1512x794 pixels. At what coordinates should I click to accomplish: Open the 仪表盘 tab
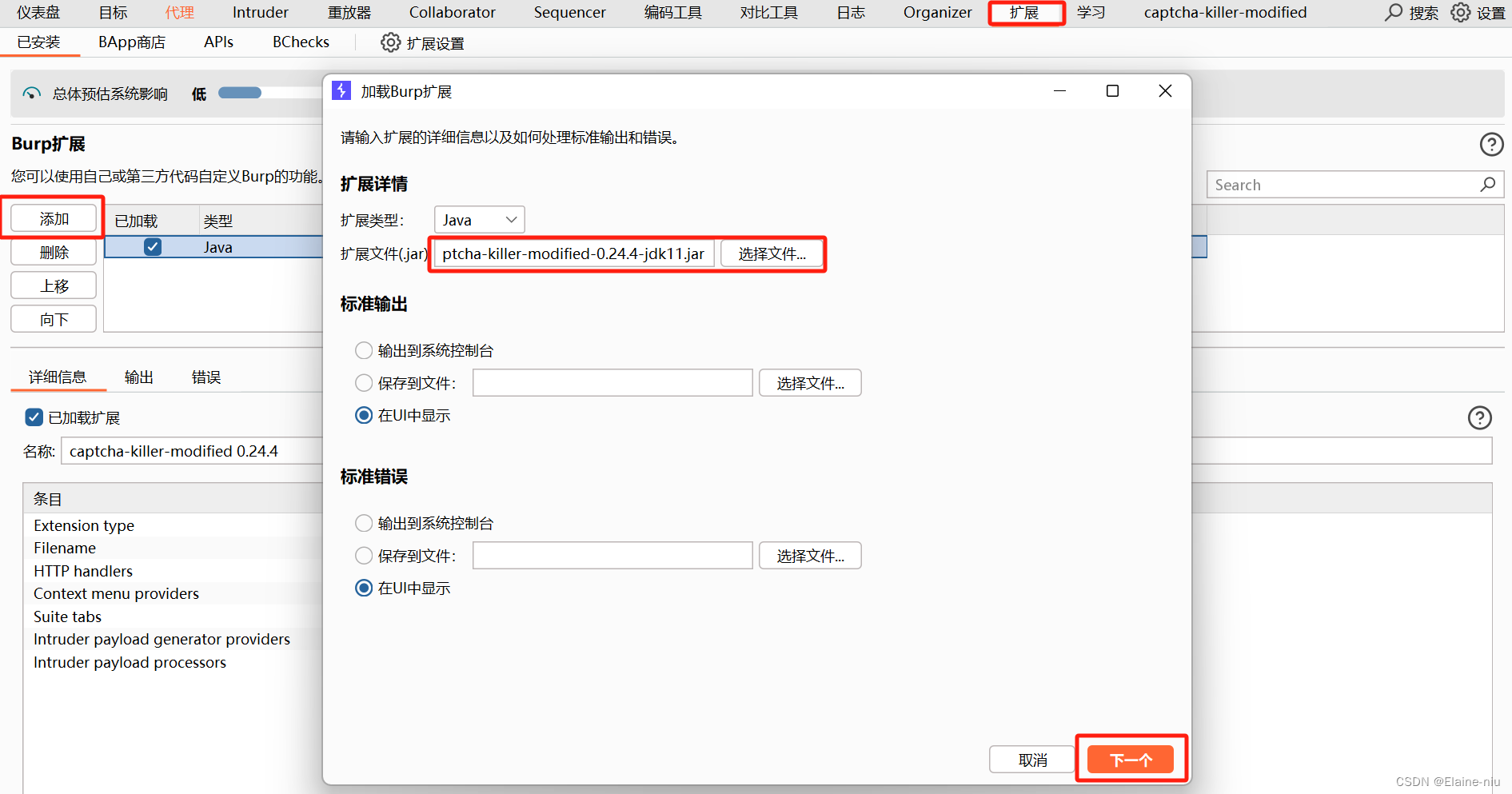tap(38, 12)
